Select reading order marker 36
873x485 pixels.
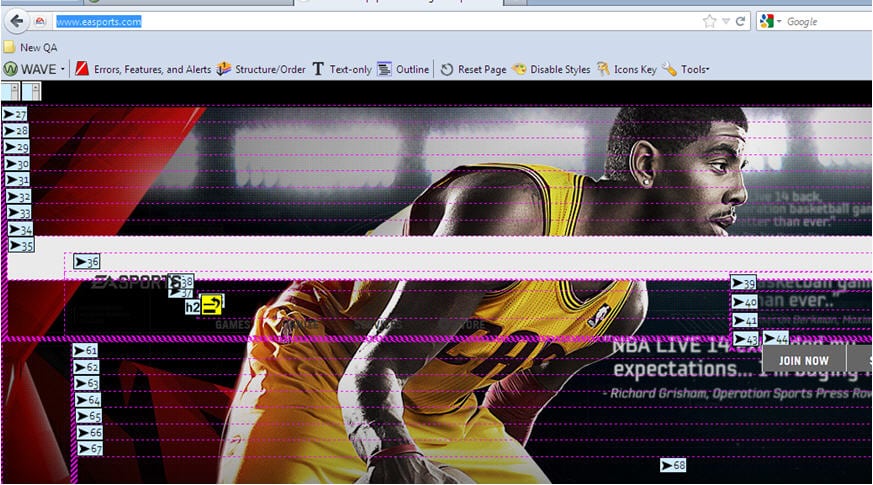point(87,262)
